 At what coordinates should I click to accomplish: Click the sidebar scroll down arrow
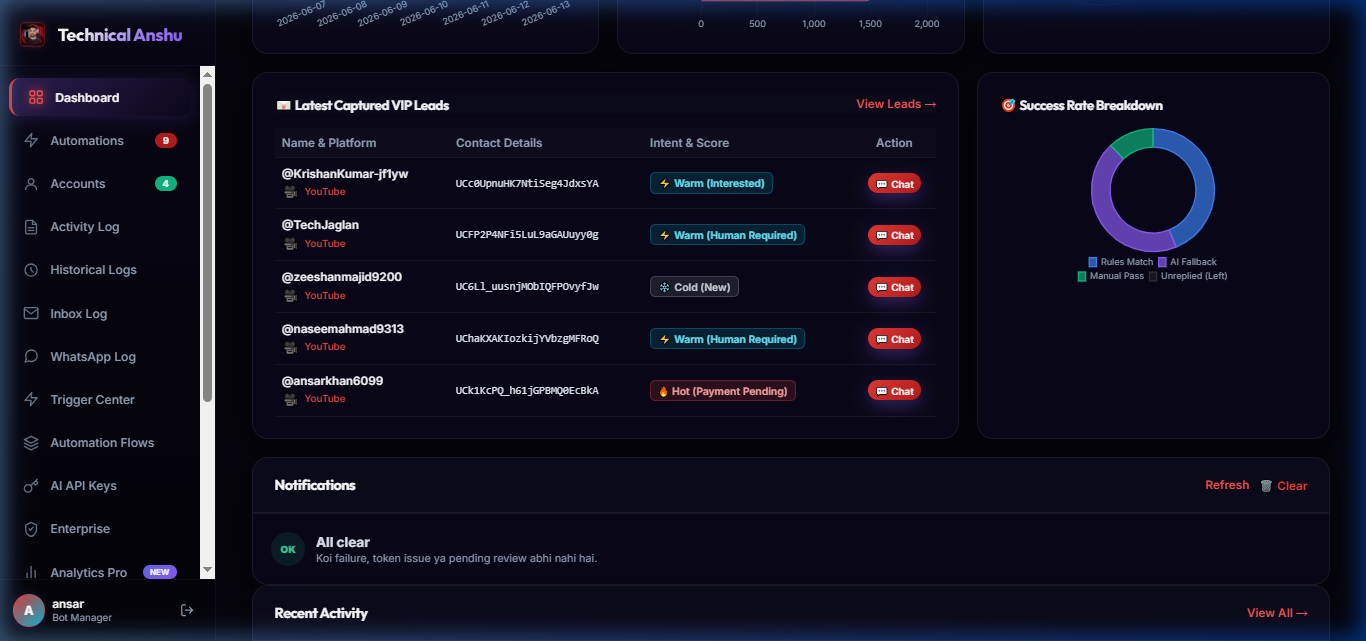pyautogui.click(x=208, y=570)
